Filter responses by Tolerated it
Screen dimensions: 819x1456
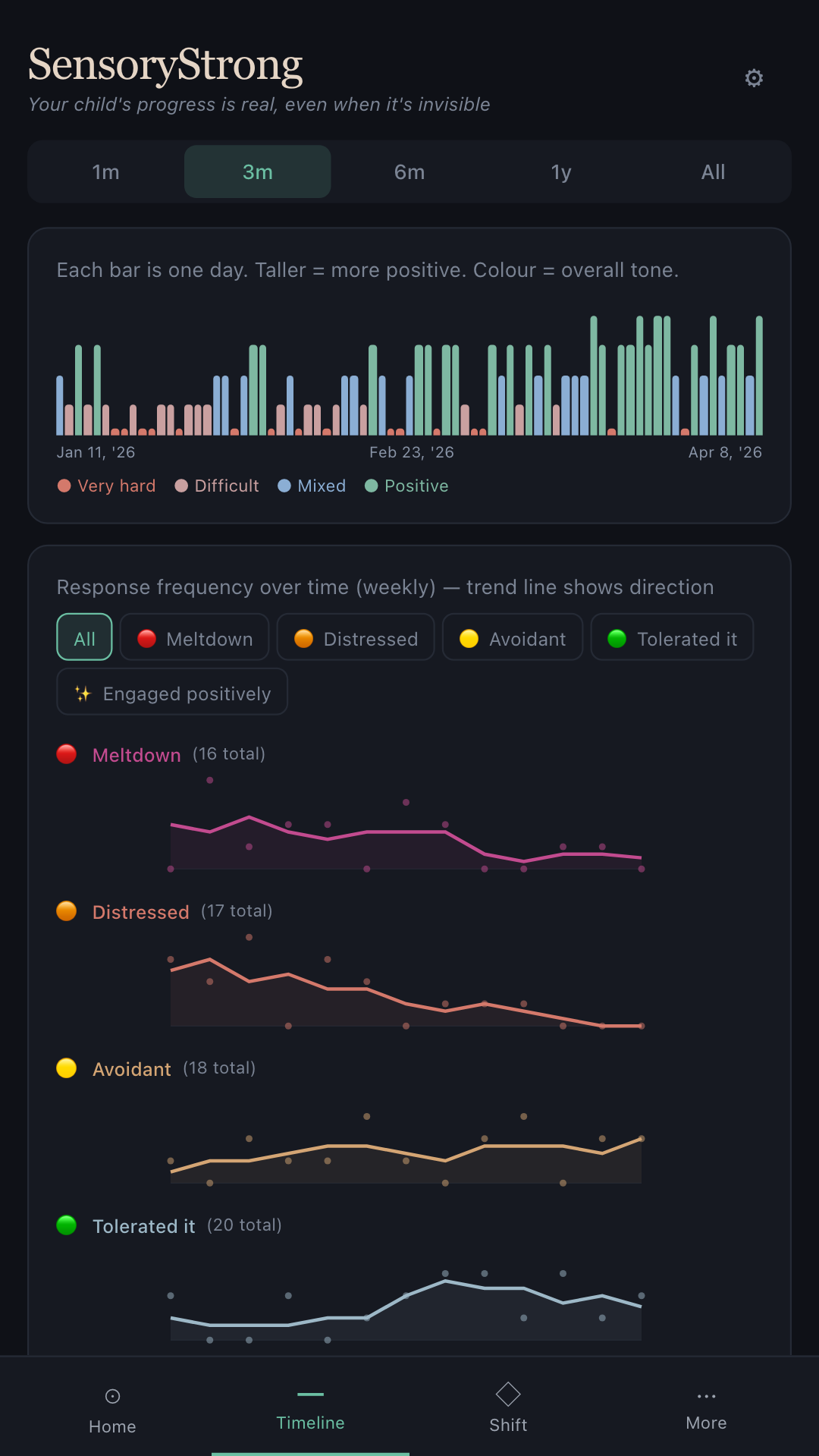click(x=672, y=637)
